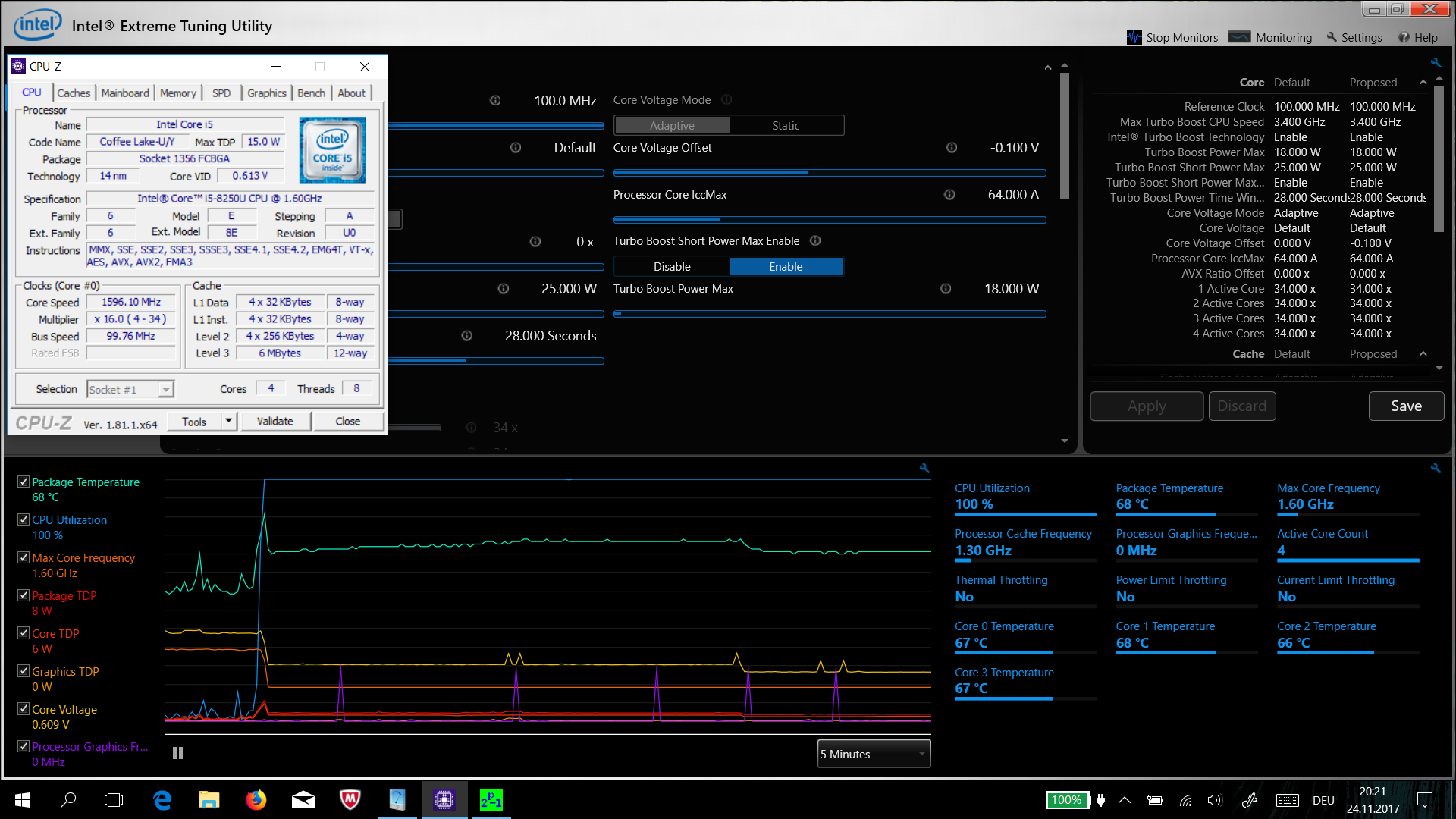
Task: Show hidden system tray icons
Action: click(x=1125, y=800)
